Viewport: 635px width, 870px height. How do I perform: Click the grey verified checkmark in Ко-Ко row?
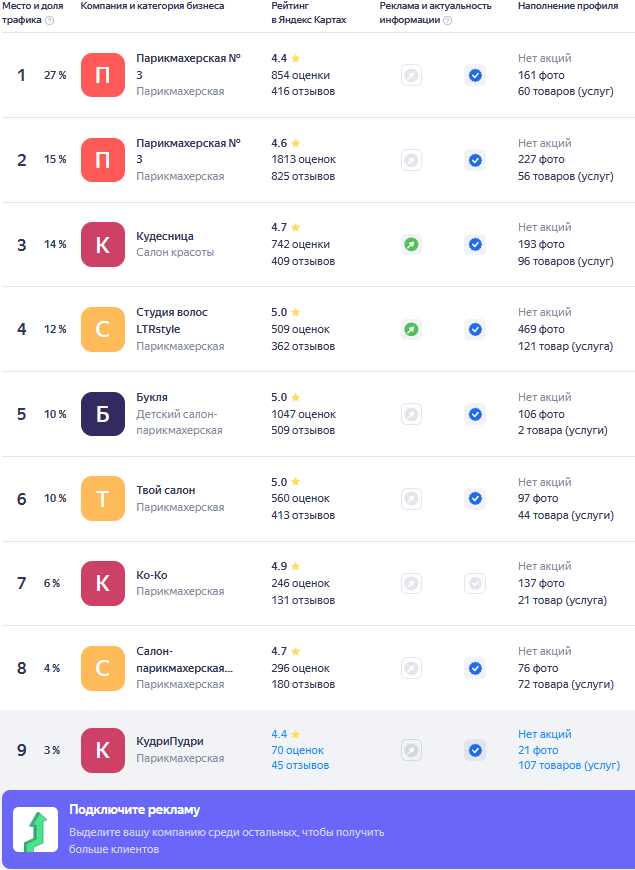tap(475, 583)
